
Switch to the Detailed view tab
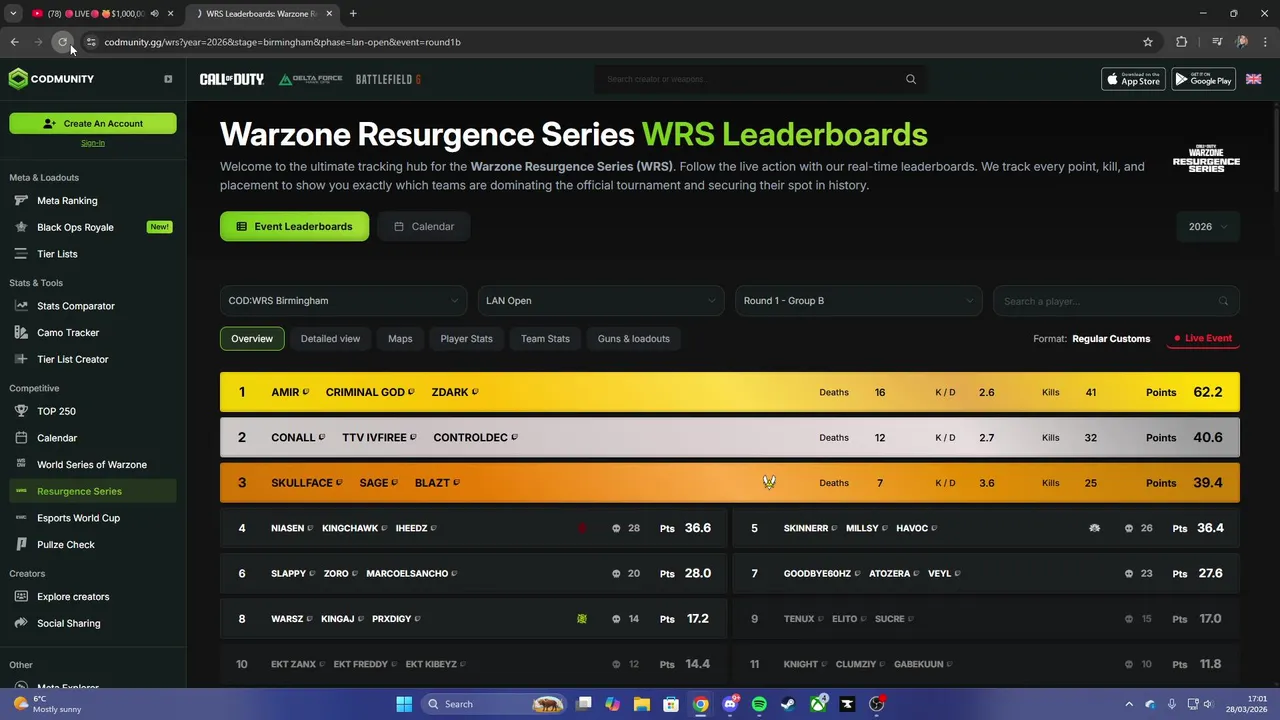(x=330, y=339)
